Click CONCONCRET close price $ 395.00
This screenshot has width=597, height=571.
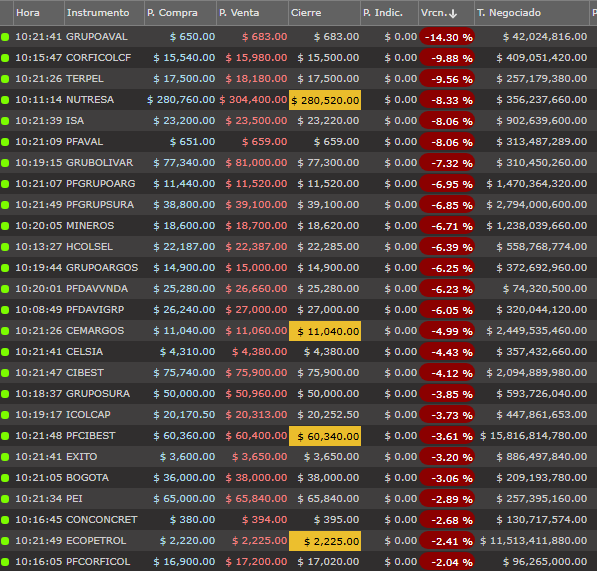coord(336,519)
